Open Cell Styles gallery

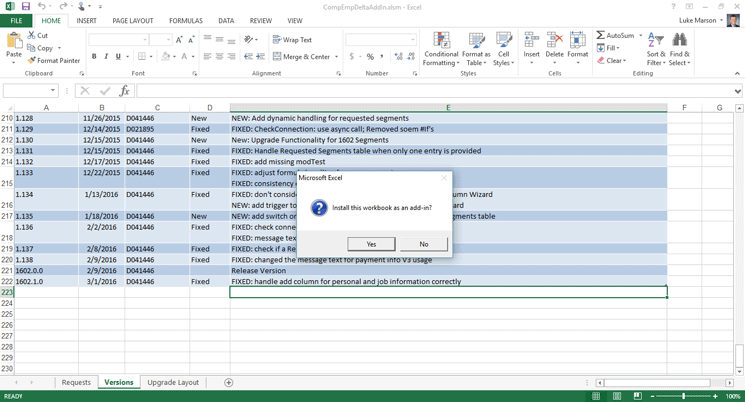coord(504,49)
